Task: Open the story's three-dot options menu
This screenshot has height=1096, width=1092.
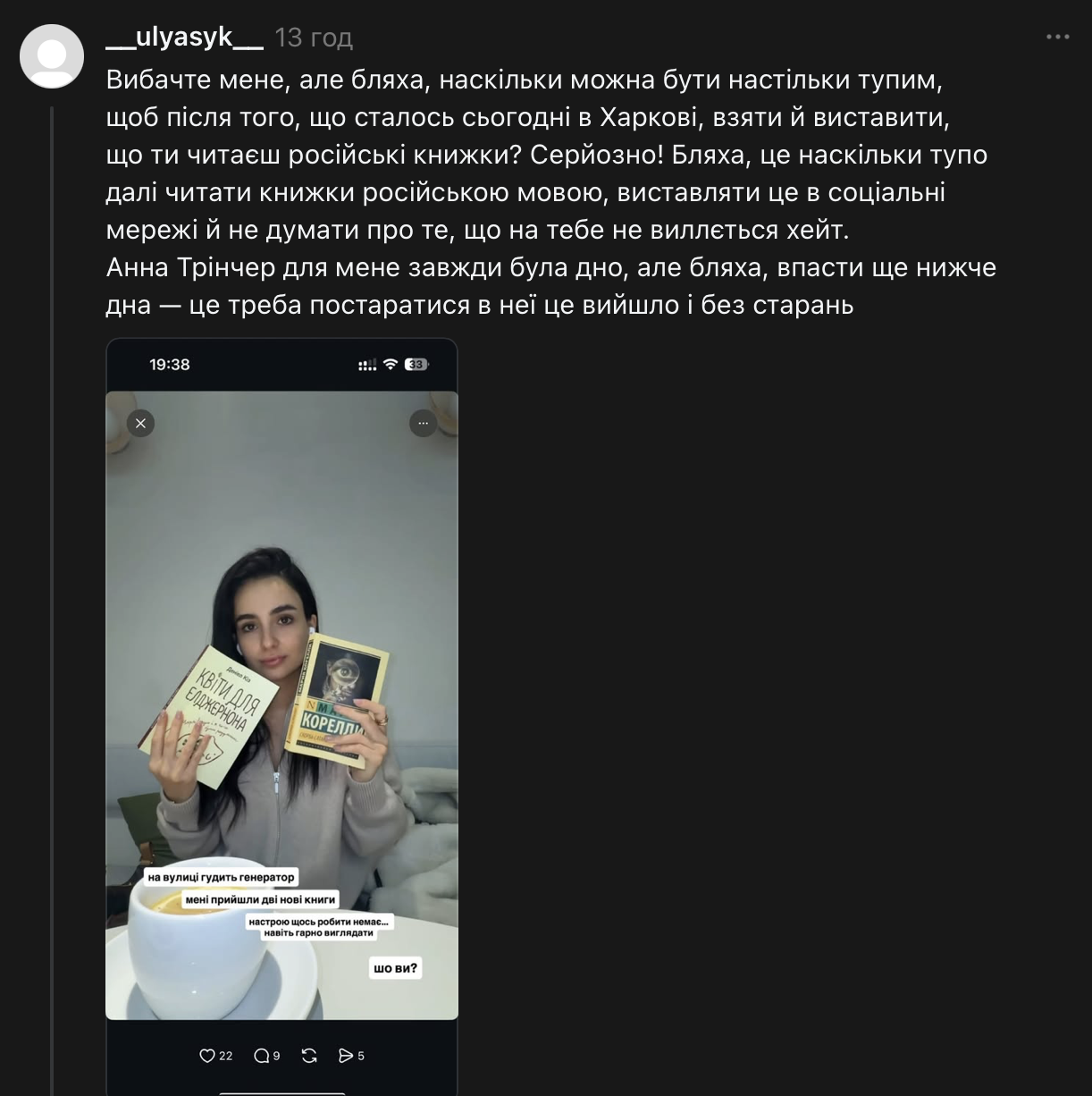Action: [423, 424]
